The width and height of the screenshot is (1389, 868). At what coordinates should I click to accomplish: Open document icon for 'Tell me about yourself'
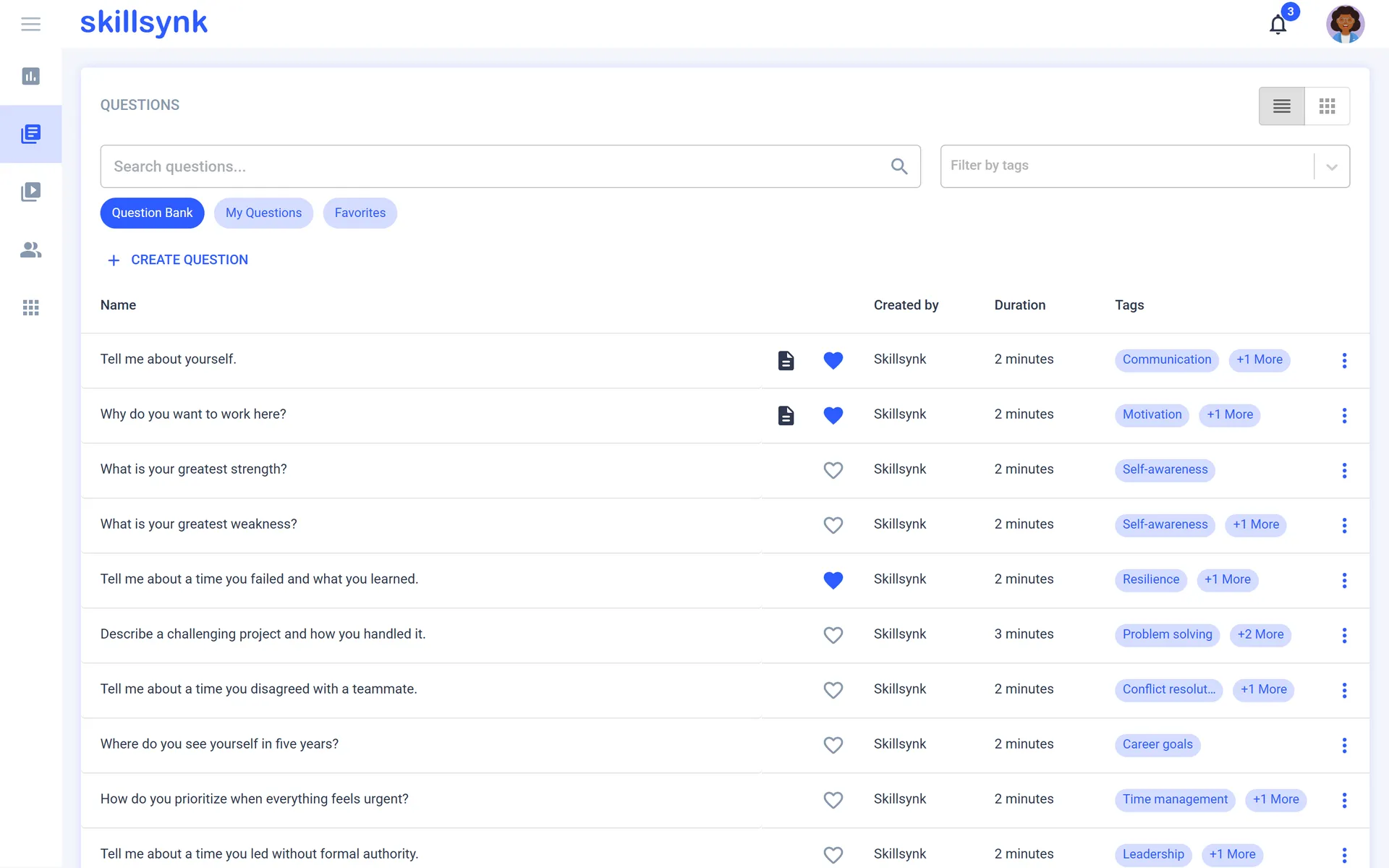[786, 360]
